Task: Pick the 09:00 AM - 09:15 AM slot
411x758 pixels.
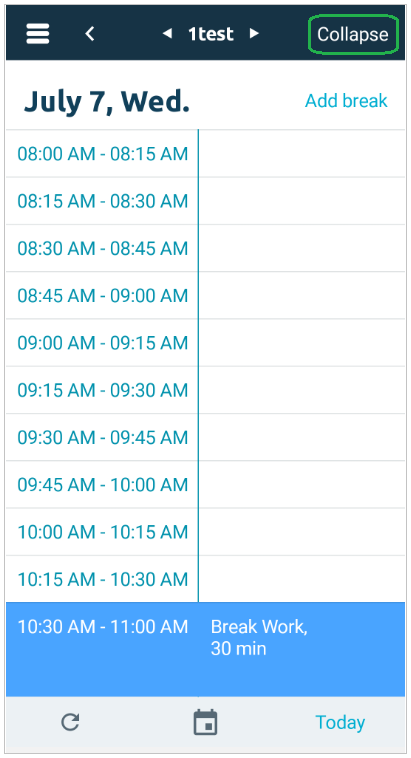Action: click(206, 343)
